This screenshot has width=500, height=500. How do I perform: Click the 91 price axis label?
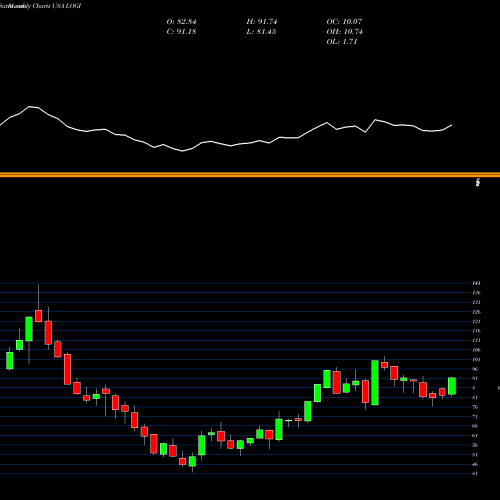[x=475, y=378]
